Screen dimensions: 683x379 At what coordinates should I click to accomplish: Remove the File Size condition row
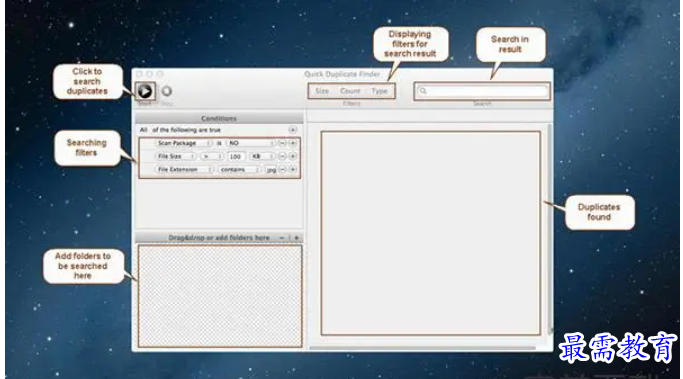pos(282,156)
